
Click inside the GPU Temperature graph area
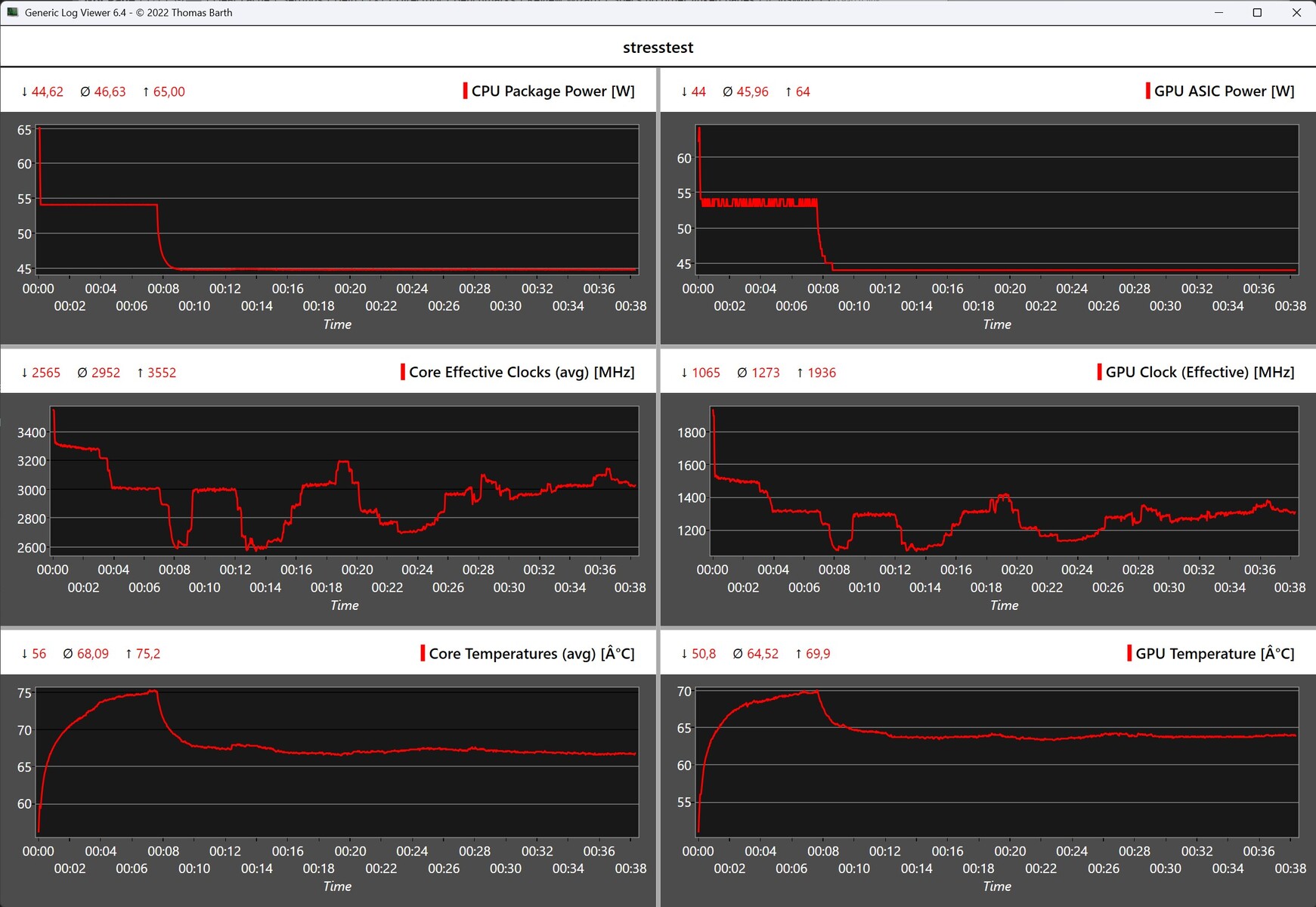pos(997,762)
